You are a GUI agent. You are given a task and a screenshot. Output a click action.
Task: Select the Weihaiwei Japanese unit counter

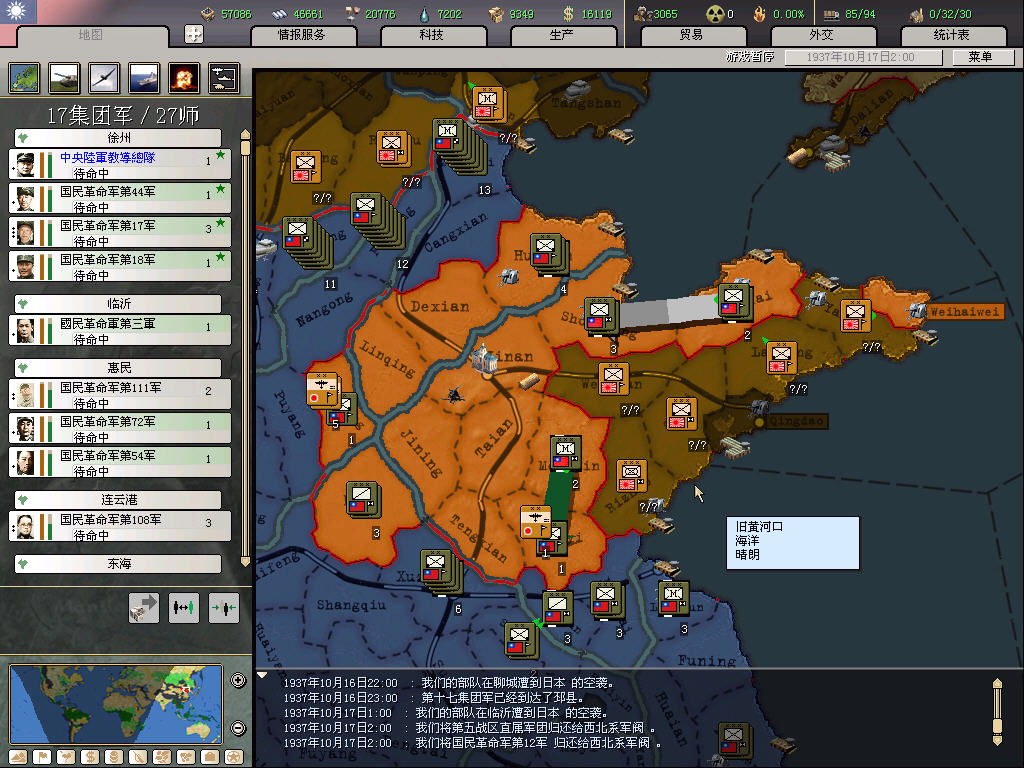(856, 316)
